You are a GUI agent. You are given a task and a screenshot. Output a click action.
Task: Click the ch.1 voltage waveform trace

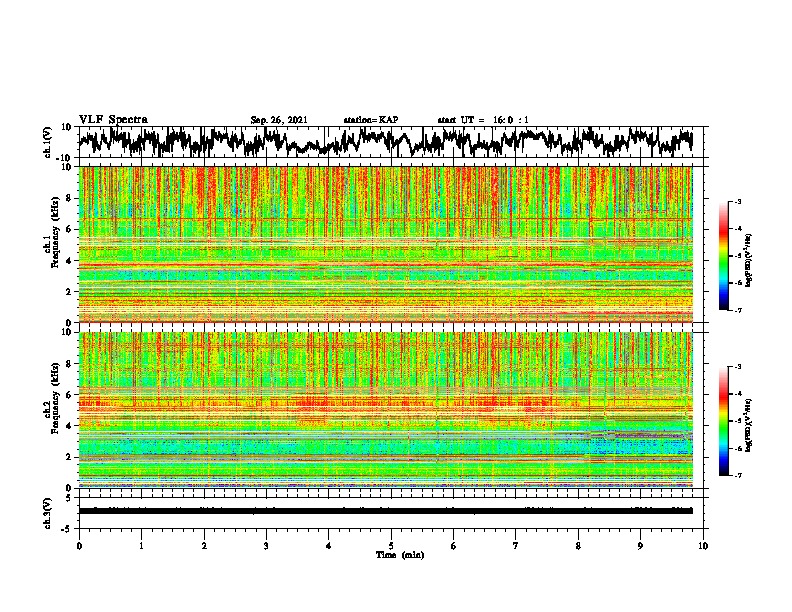coord(385,142)
